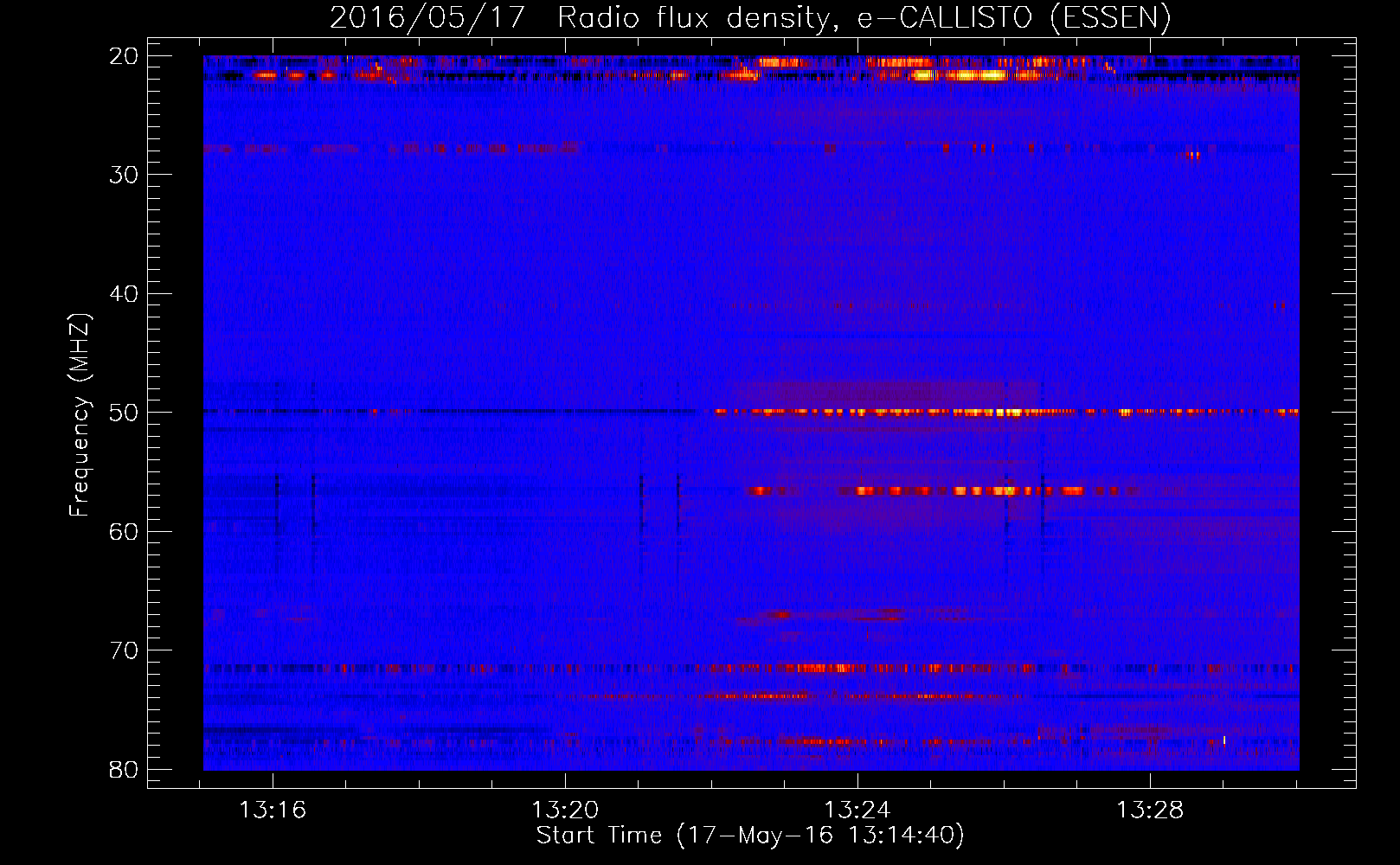Click the 60 MHz frequency tick label

pos(124,531)
